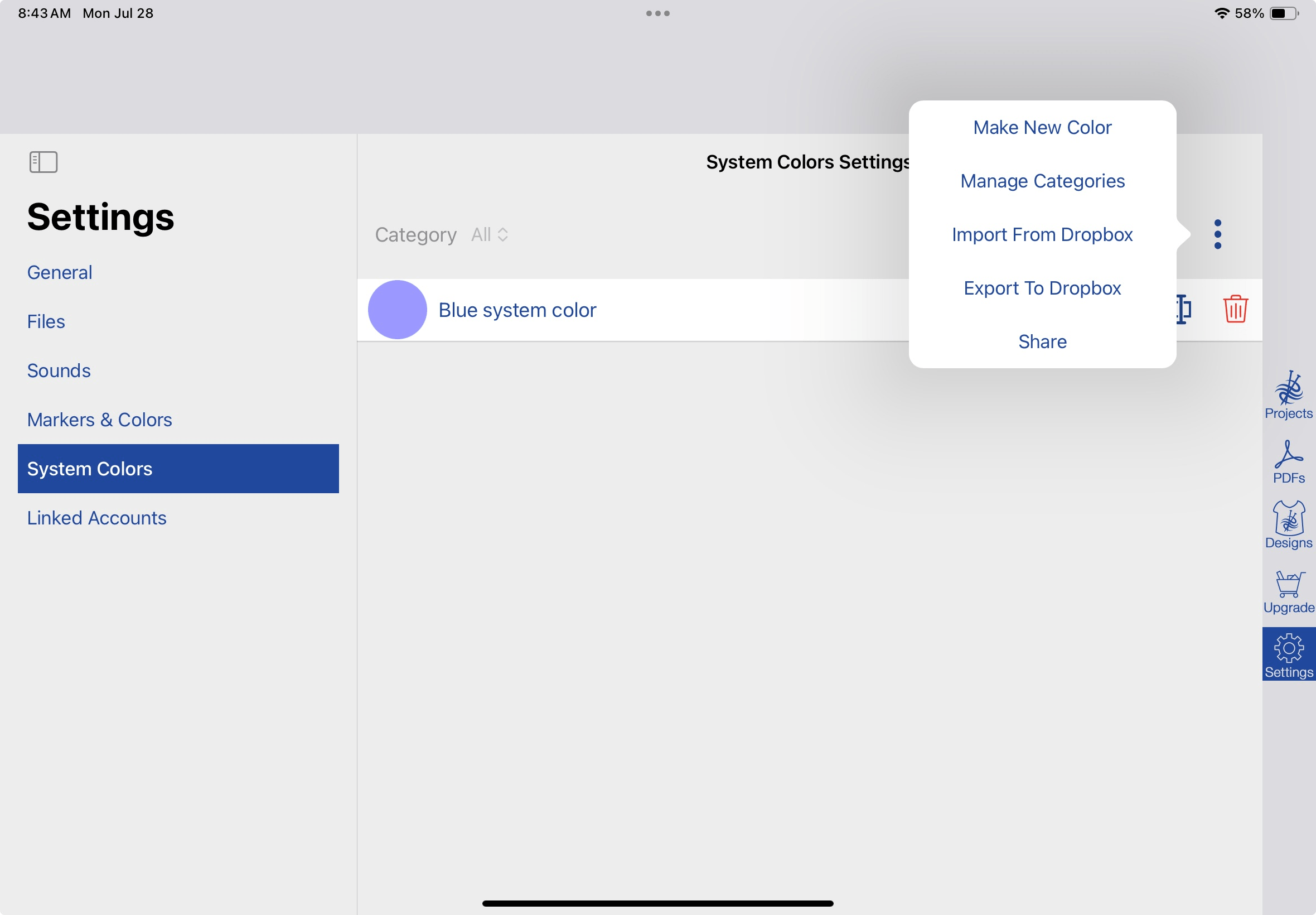1316x915 pixels.
Task: Open the three-dot more options menu
Action: [x=1217, y=234]
